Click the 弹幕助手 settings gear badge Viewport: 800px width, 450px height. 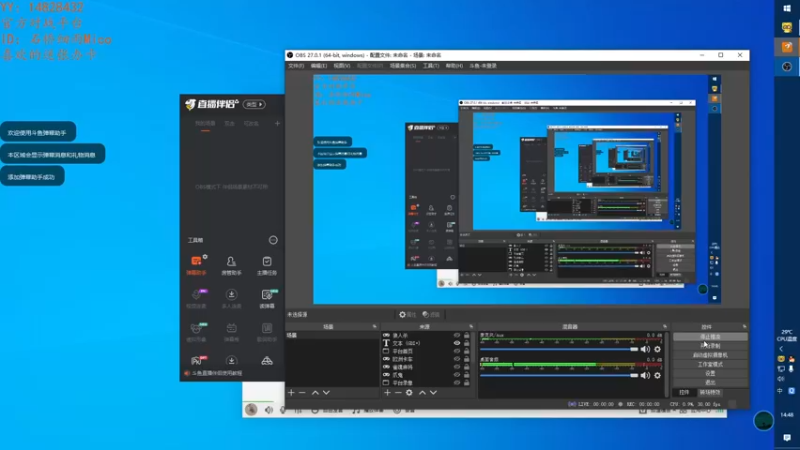tap(205, 257)
